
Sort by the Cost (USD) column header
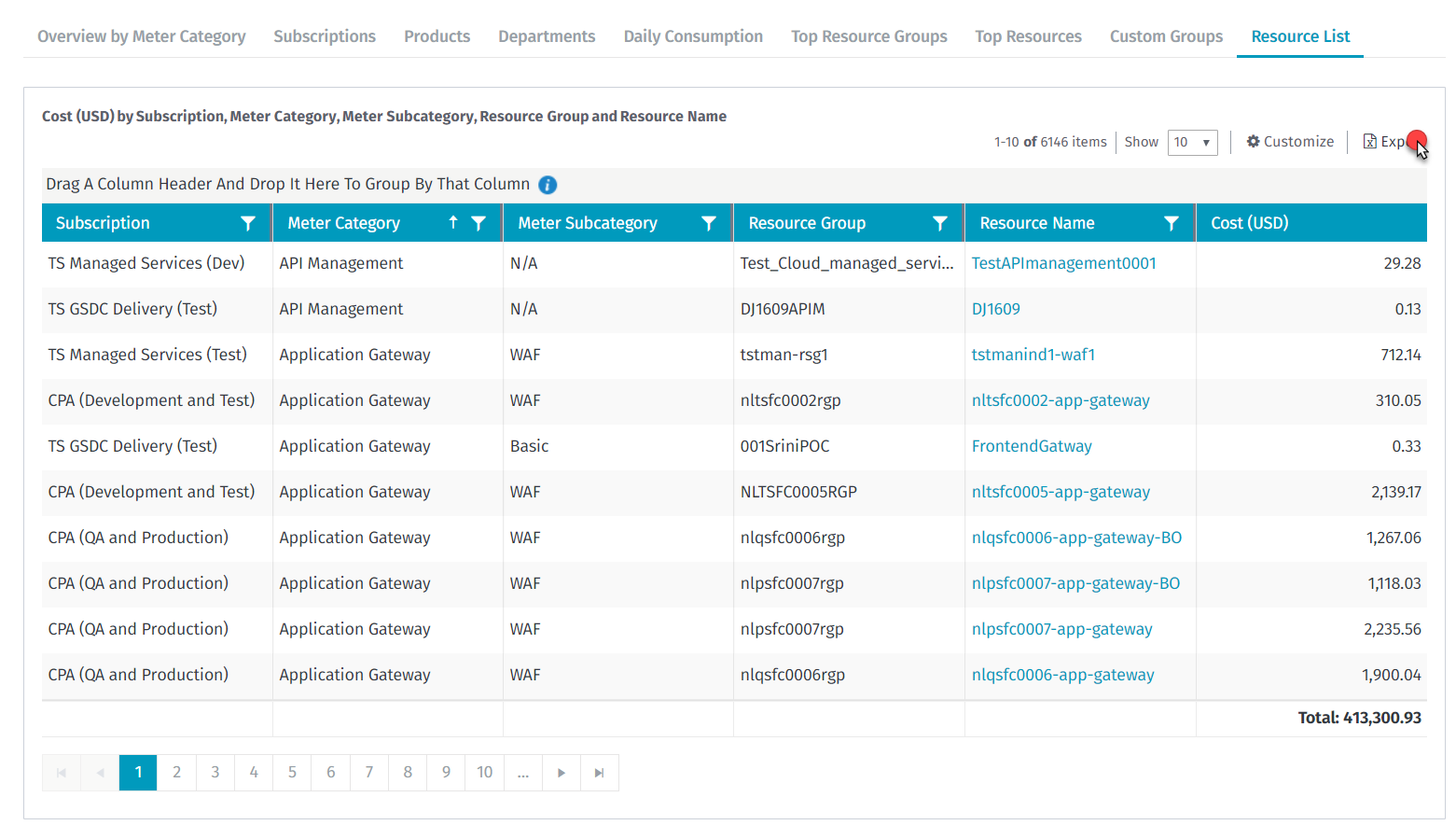pos(1250,223)
